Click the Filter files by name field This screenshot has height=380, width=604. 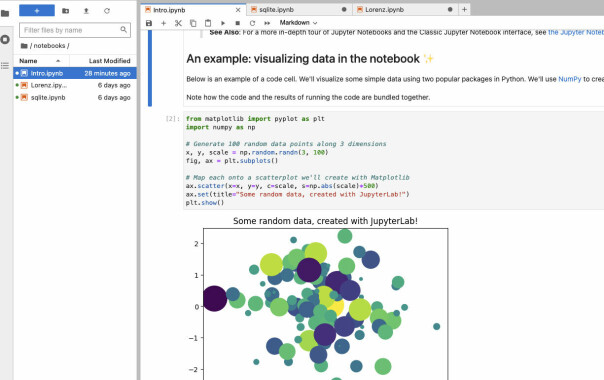point(75,30)
